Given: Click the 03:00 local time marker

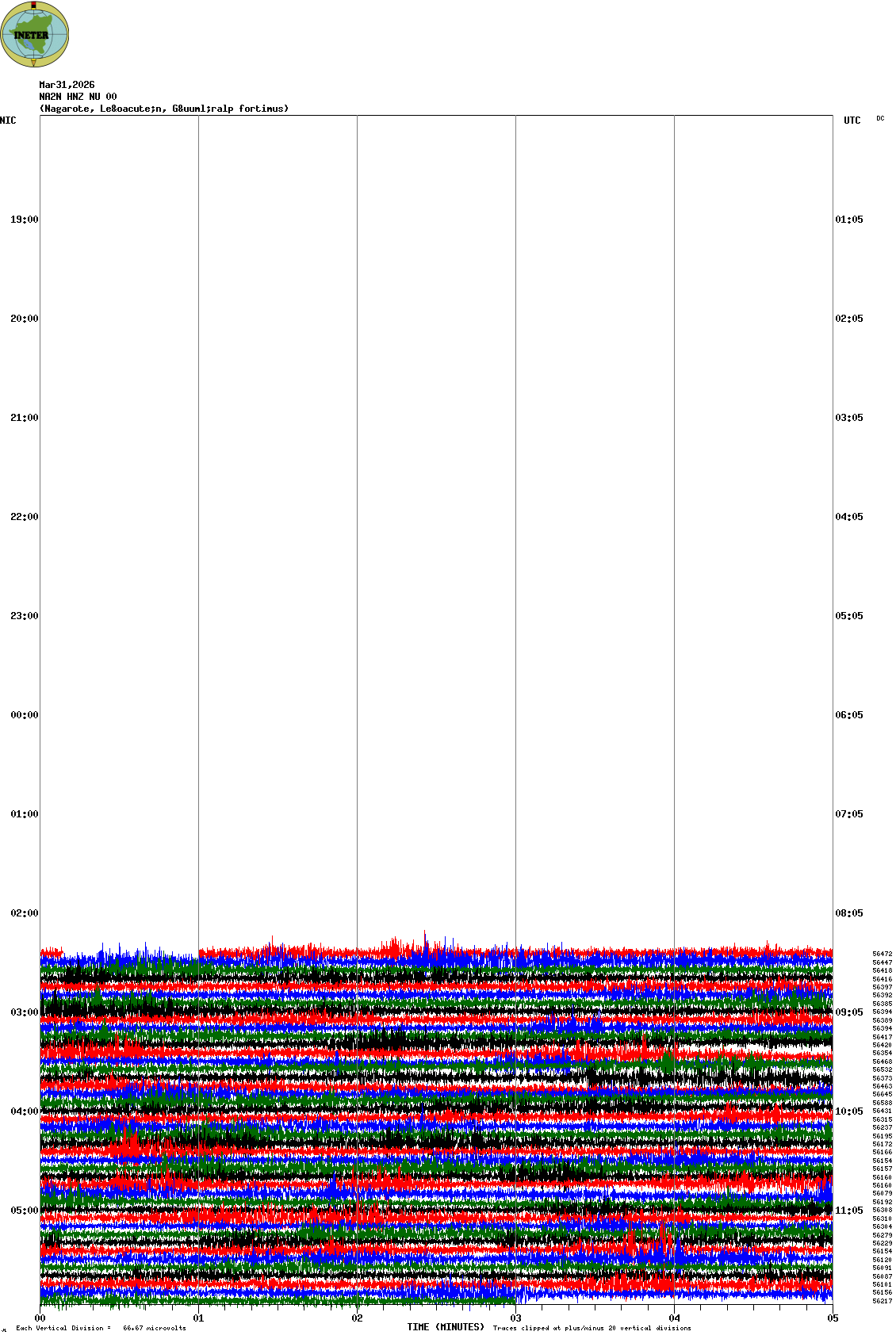Looking at the screenshot, I should point(24,1012).
